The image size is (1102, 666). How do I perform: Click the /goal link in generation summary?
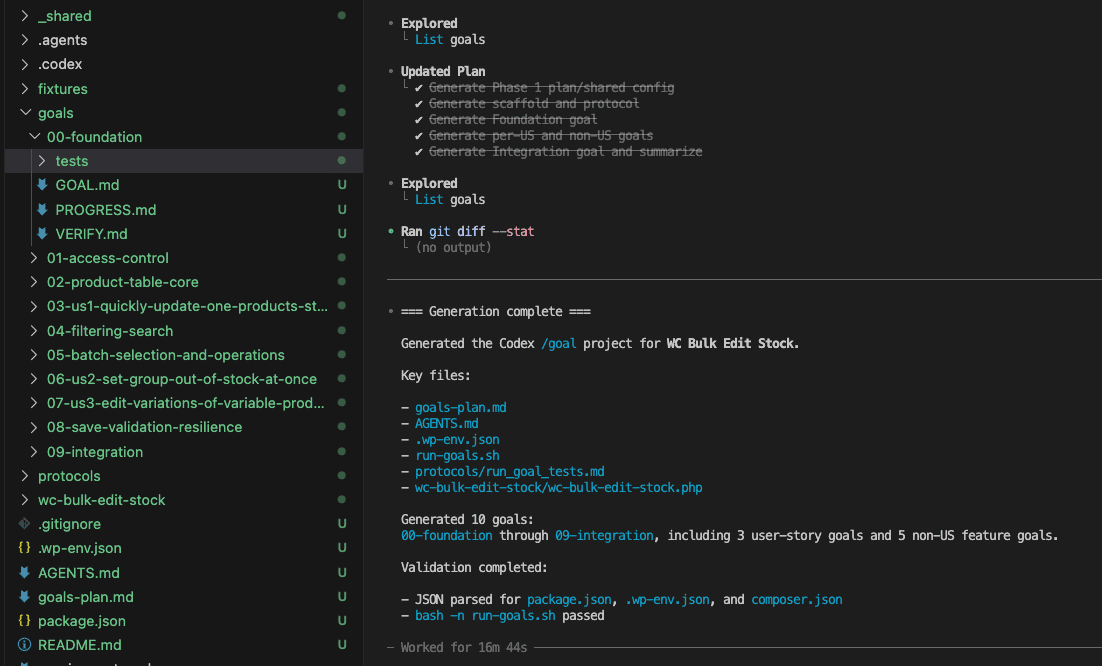[x=559, y=344]
